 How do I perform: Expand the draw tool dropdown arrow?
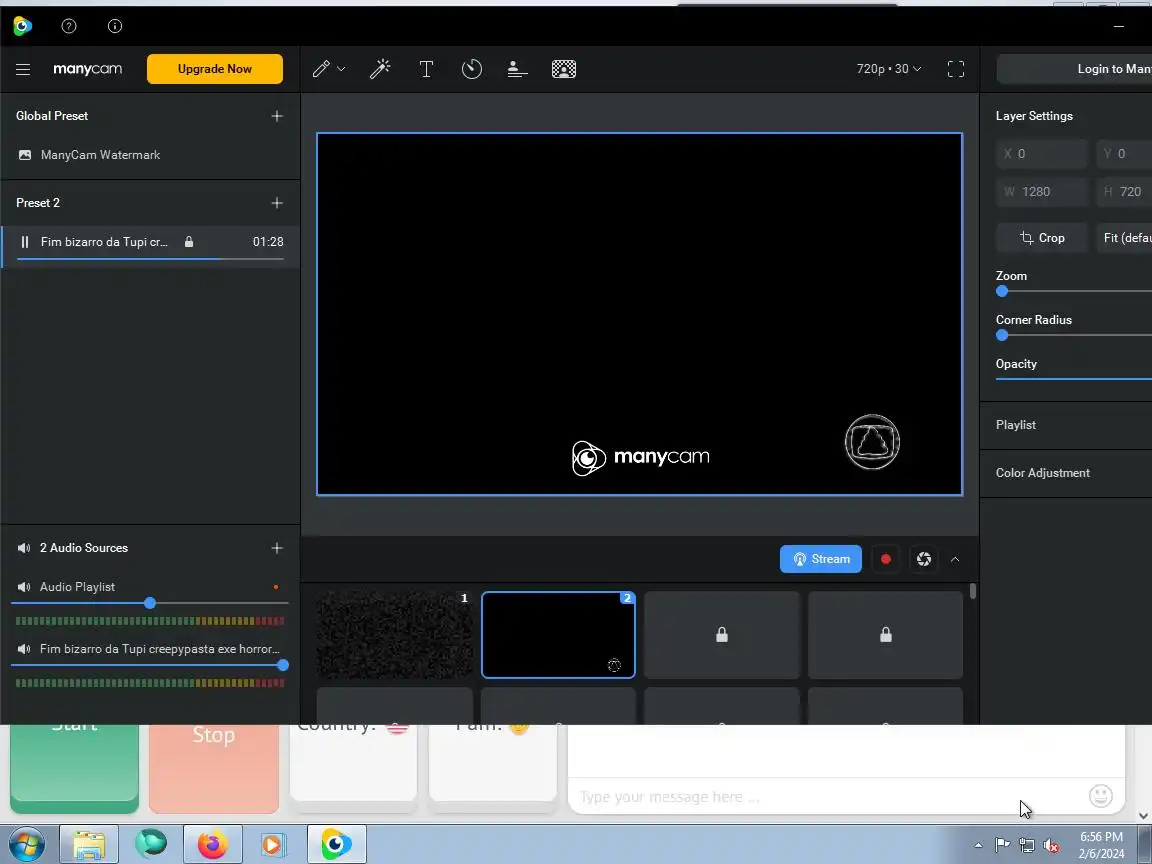342,69
